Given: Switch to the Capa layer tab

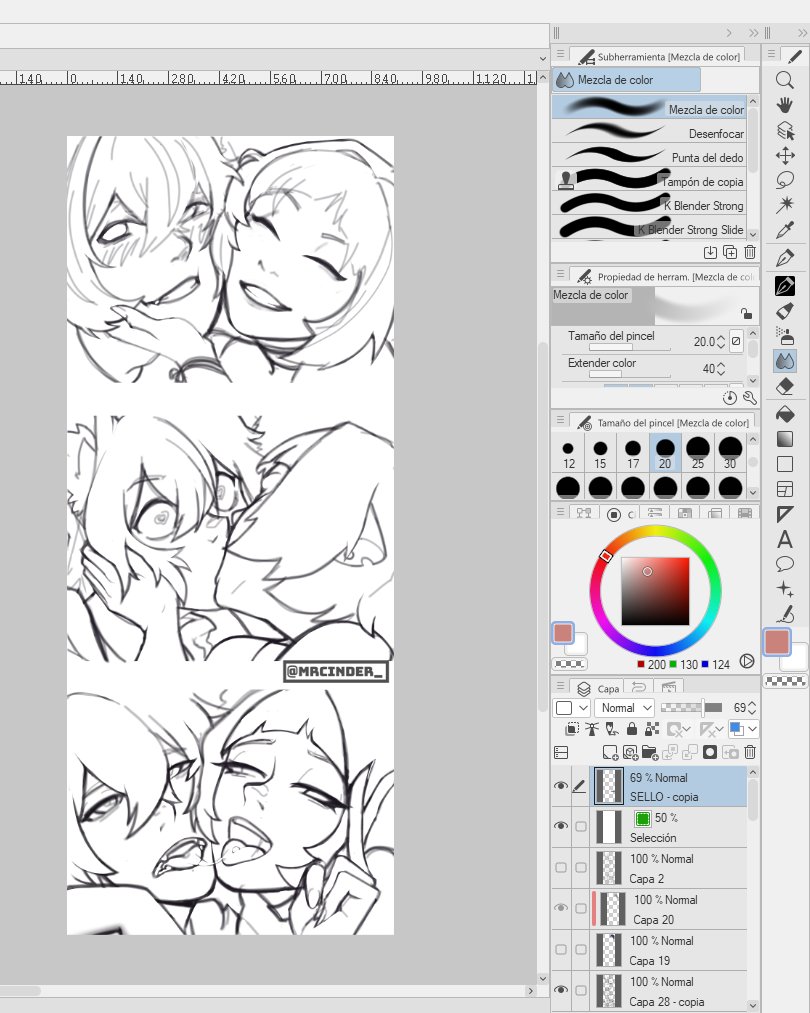Looking at the screenshot, I should point(599,688).
